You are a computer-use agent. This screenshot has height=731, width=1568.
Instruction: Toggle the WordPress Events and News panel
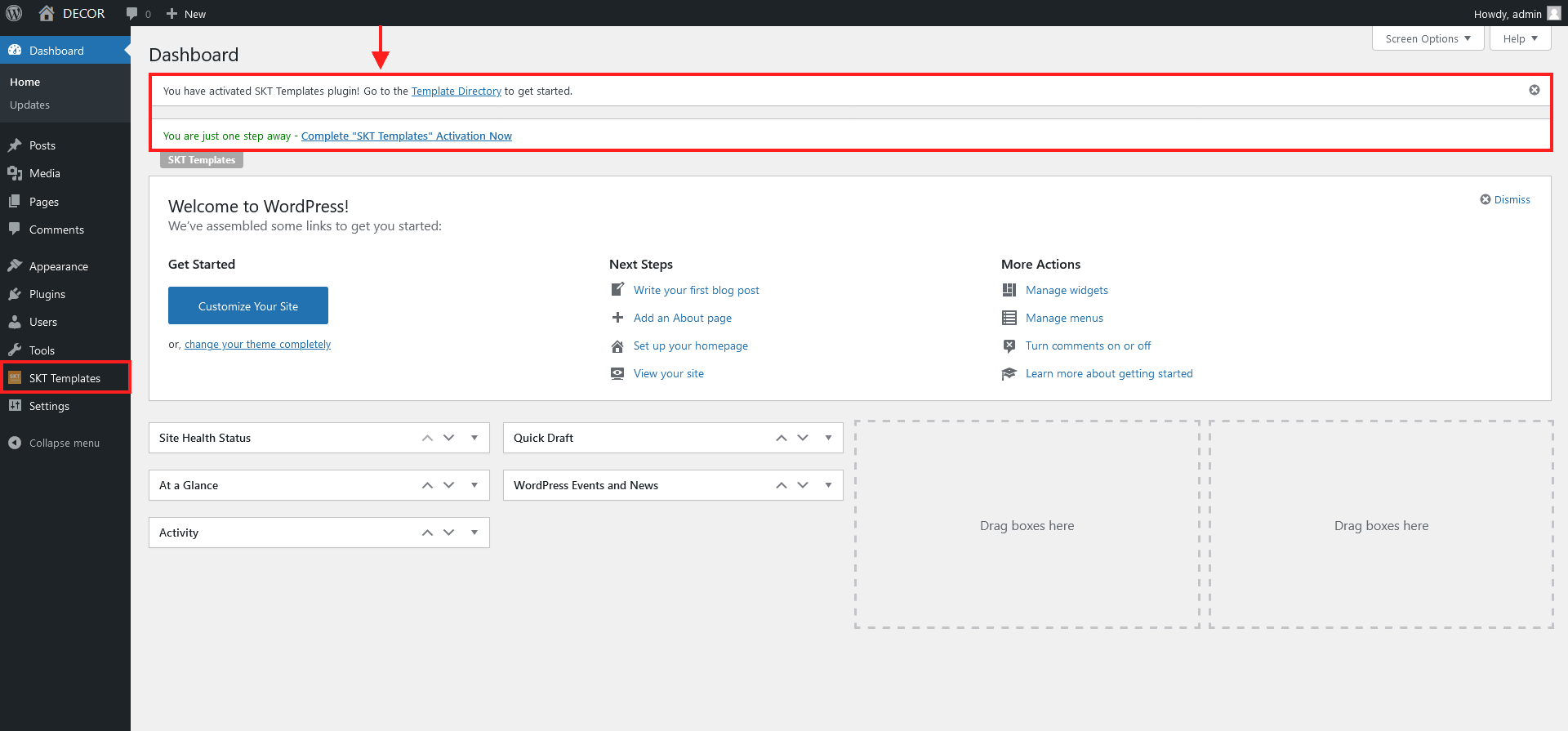click(828, 485)
